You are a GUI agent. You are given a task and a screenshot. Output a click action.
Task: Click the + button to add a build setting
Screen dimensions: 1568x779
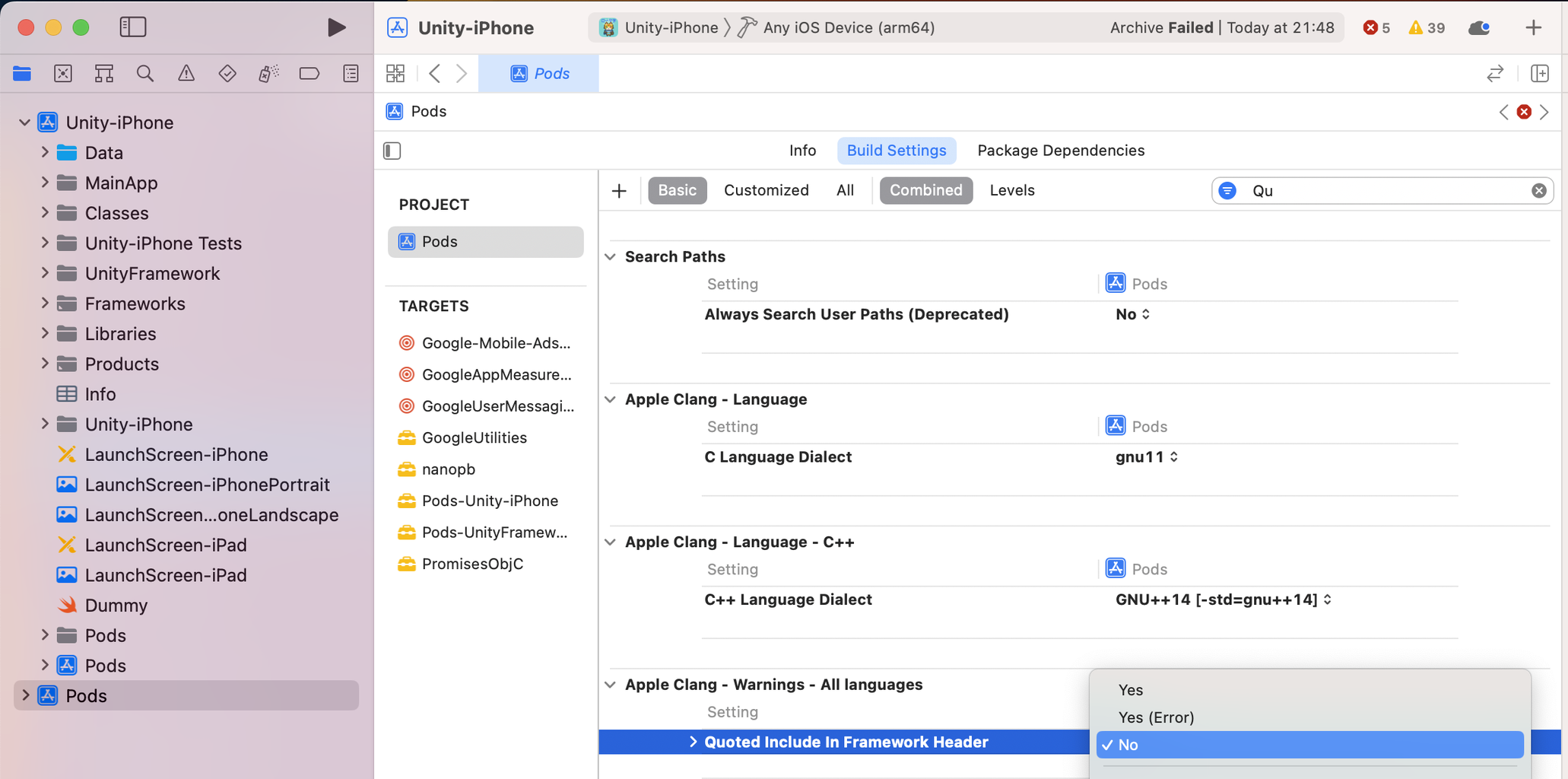tap(618, 190)
